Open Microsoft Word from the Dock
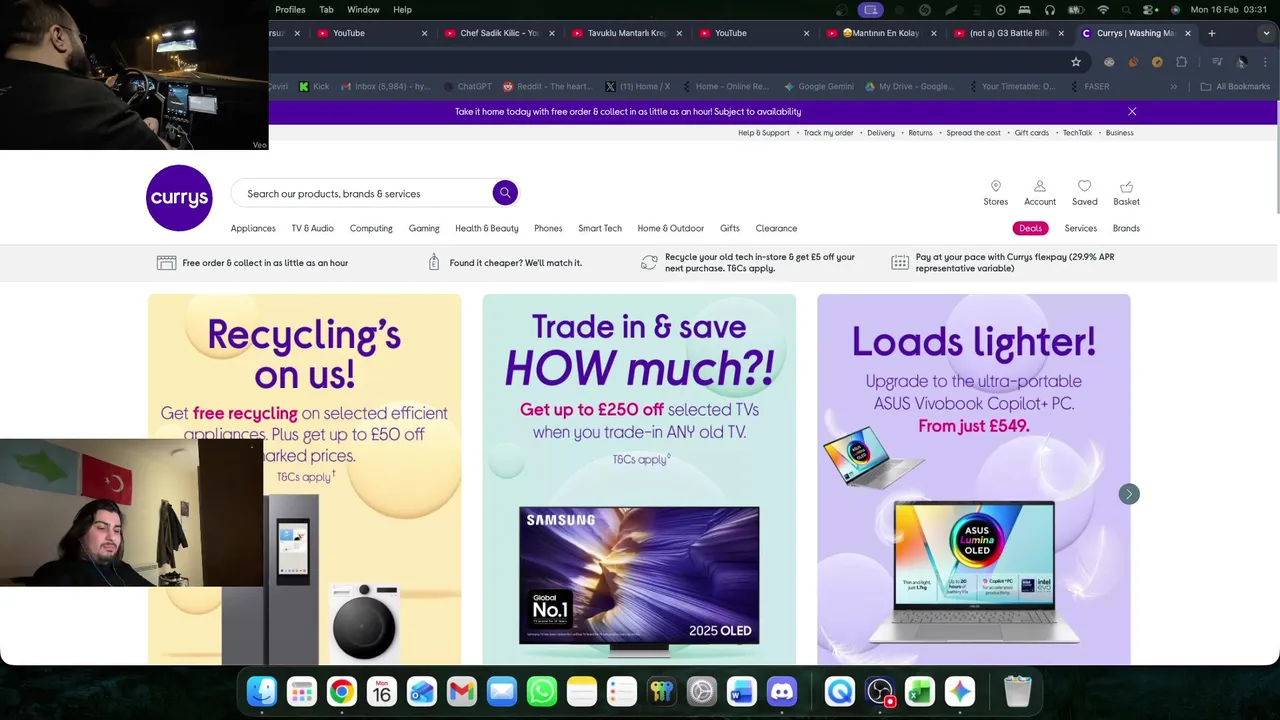 [x=742, y=691]
